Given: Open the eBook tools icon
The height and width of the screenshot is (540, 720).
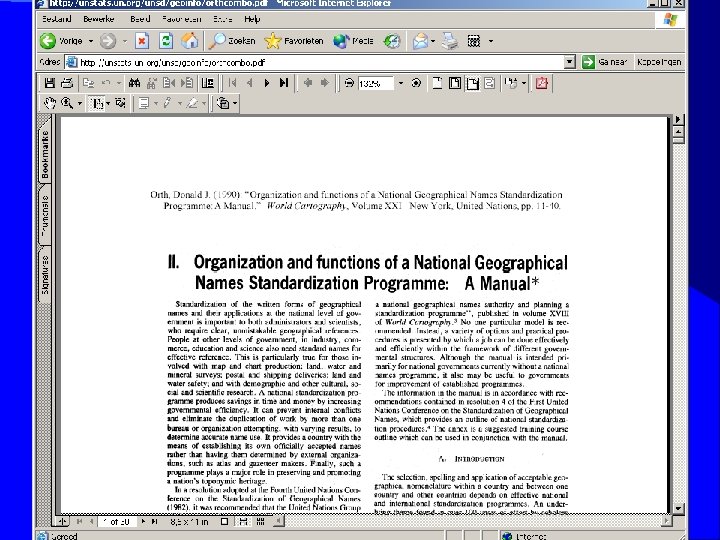Looking at the screenshot, I should [223, 103].
